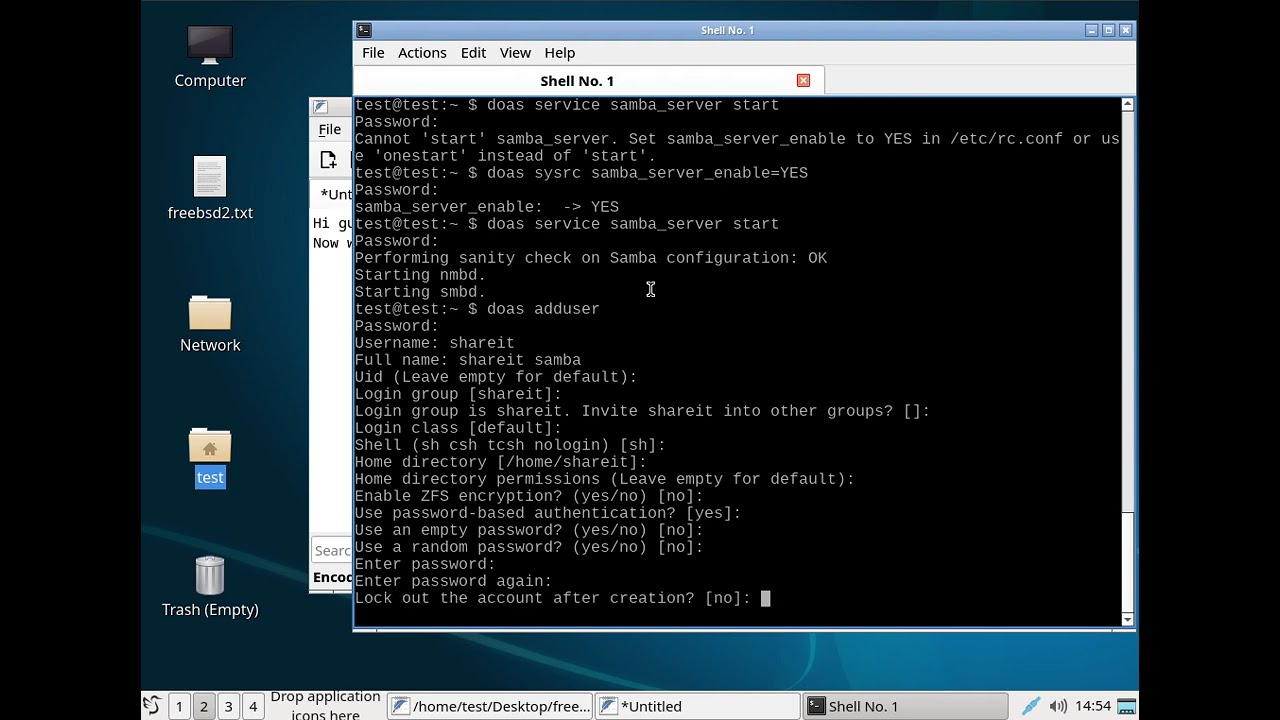1280x720 pixels.
Task: Click 'Performing sanity check on Samba' line
Action: point(591,258)
